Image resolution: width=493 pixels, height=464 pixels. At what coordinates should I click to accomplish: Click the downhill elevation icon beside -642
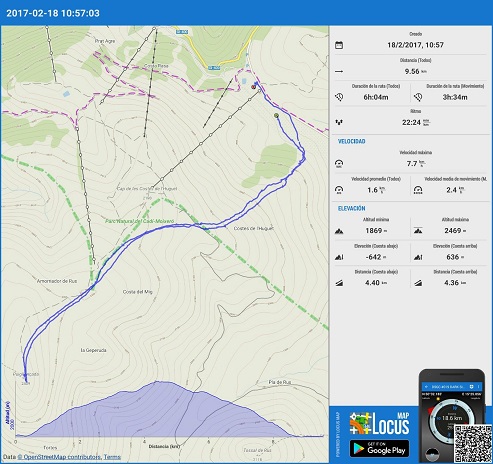click(339, 257)
